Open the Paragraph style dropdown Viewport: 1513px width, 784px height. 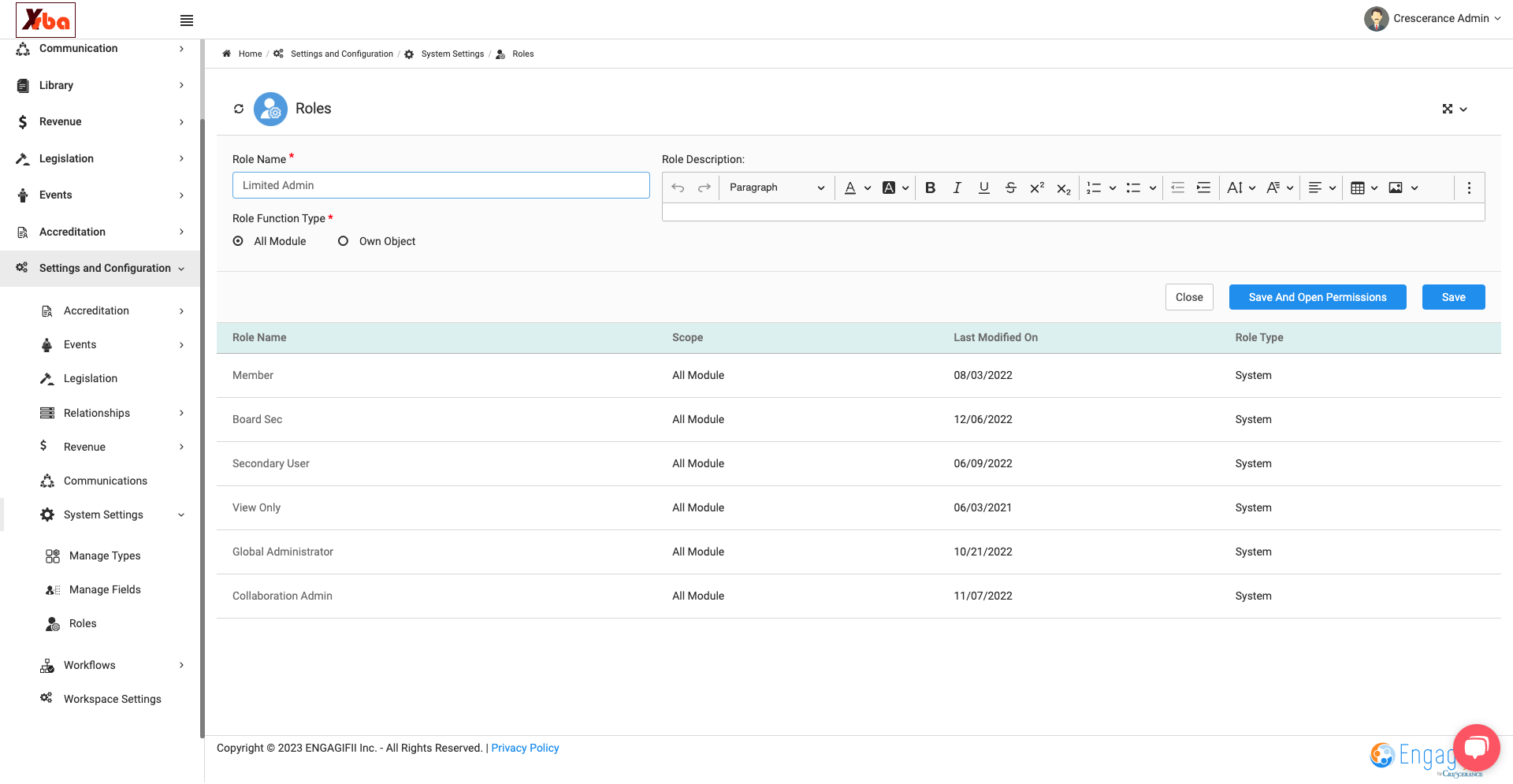776,188
